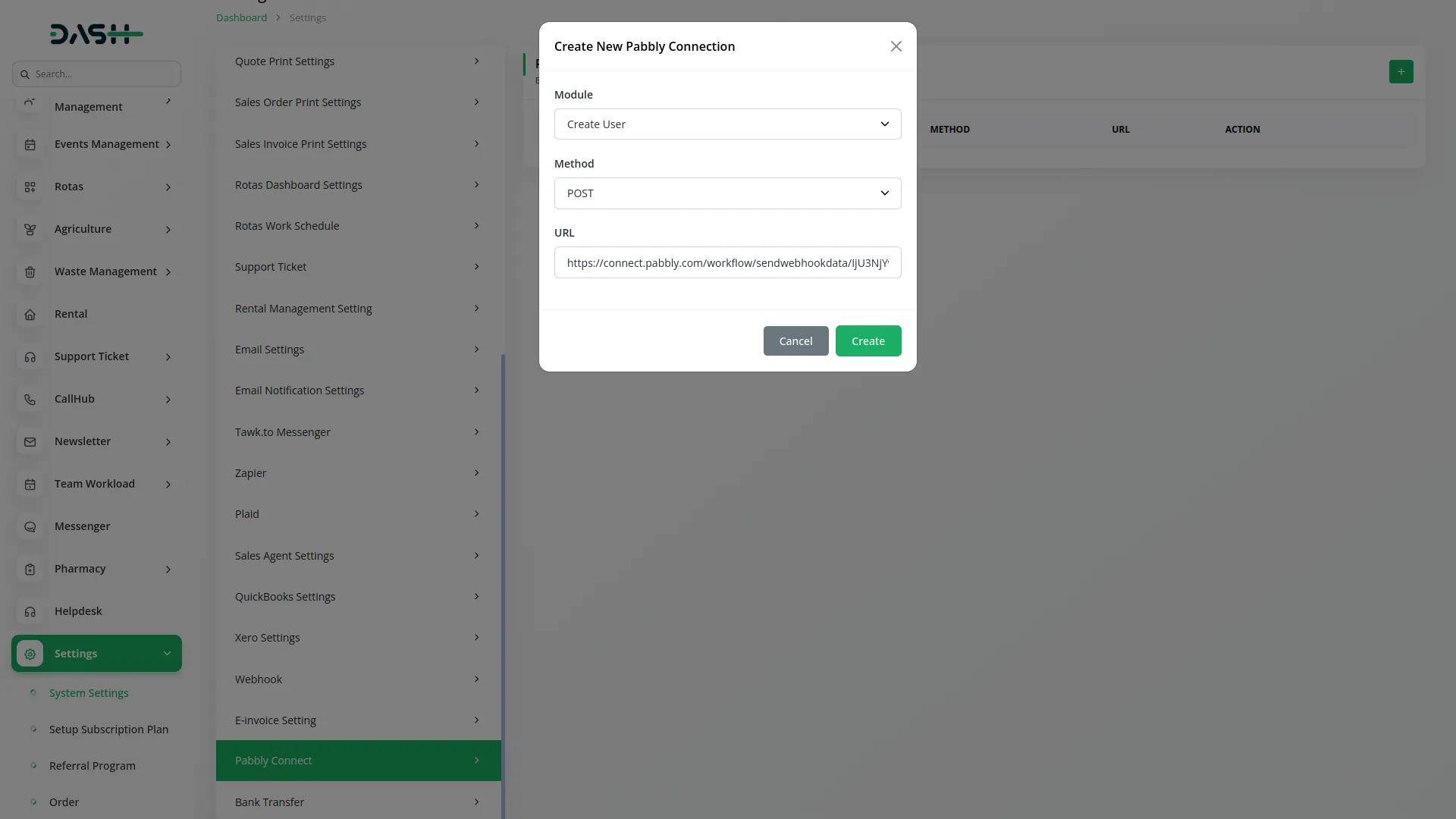1456x819 pixels.
Task: Click the Create button in the dialog
Action: pyautogui.click(x=868, y=340)
